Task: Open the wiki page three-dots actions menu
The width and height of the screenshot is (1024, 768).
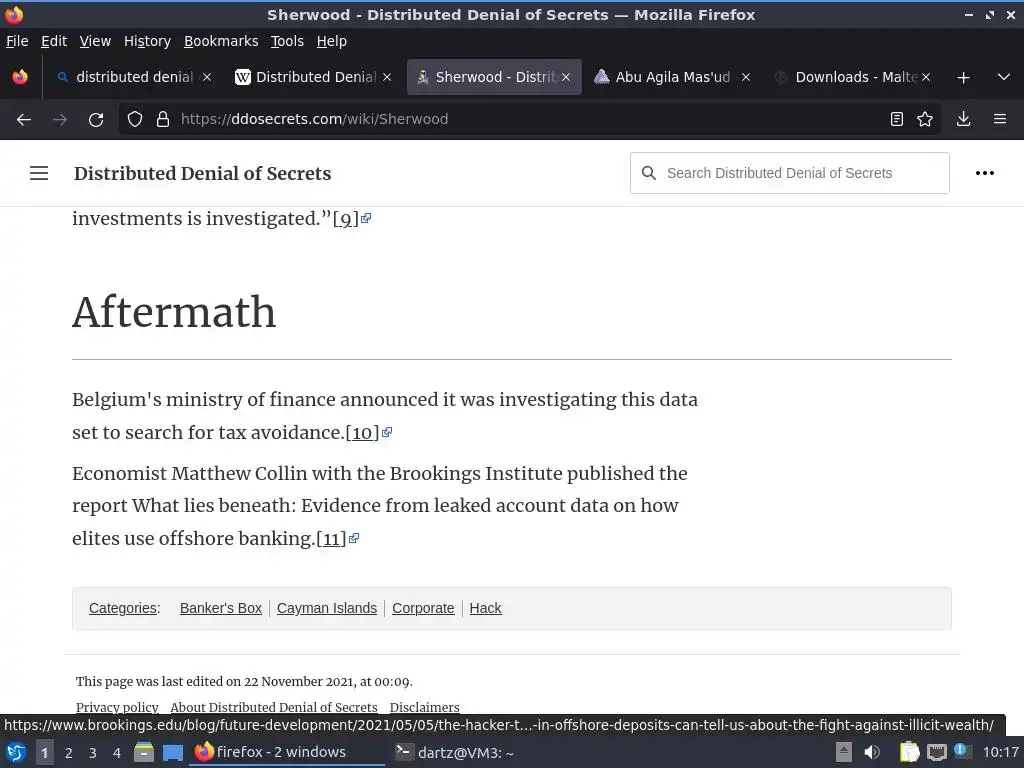Action: click(x=985, y=173)
